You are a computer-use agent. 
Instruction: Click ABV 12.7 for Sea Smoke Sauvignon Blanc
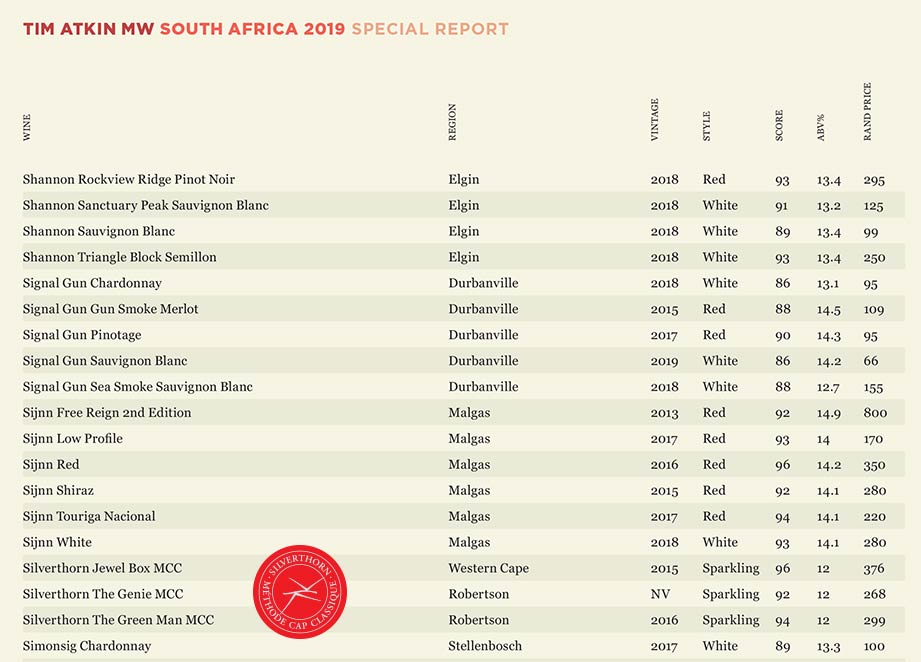(x=828, y=388)
